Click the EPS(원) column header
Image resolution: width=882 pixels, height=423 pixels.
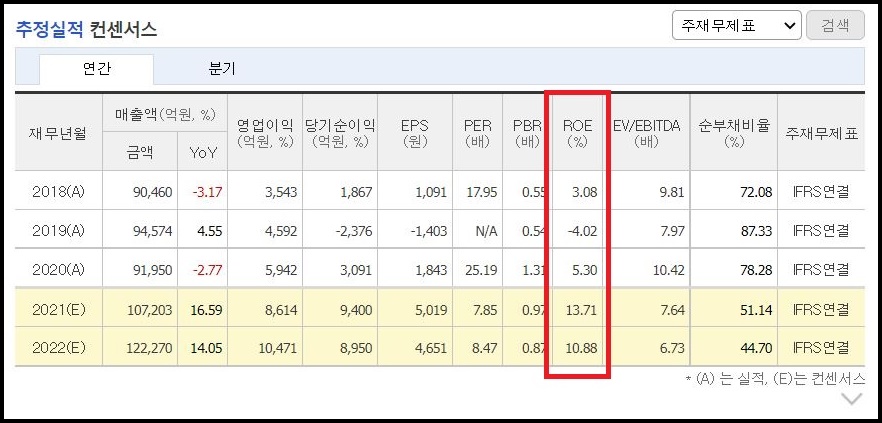click(x=415, y=134)
